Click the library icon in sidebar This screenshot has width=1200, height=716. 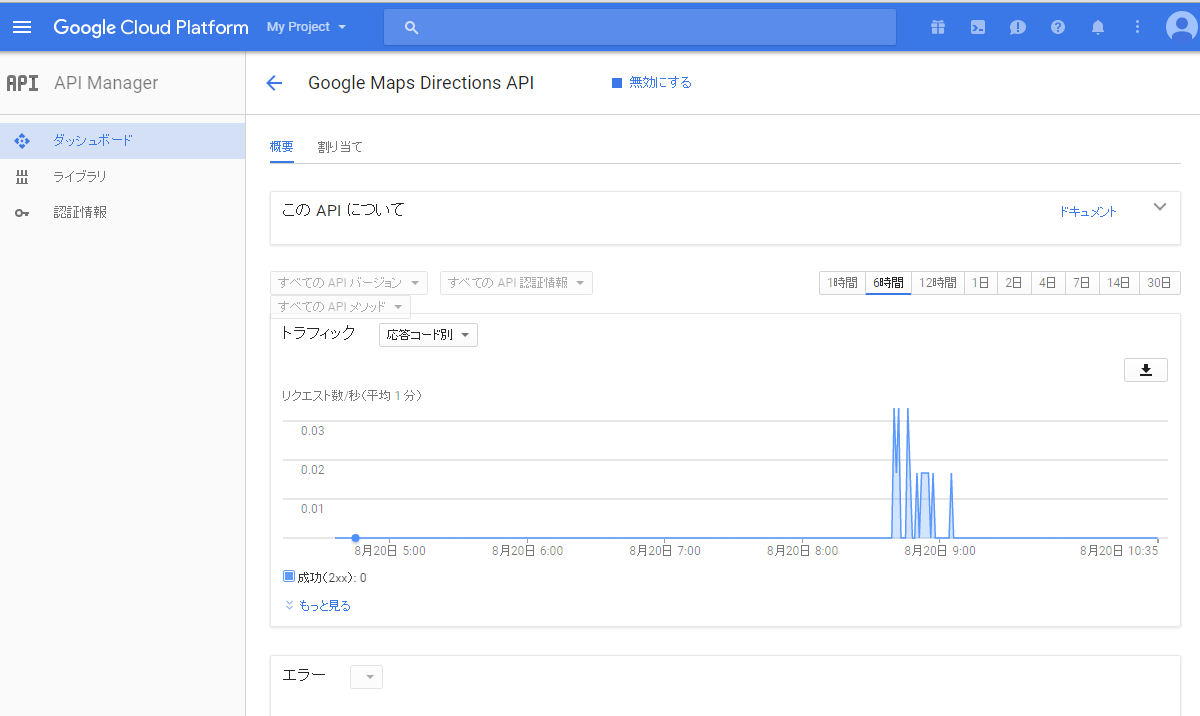[x=22, y=177]
